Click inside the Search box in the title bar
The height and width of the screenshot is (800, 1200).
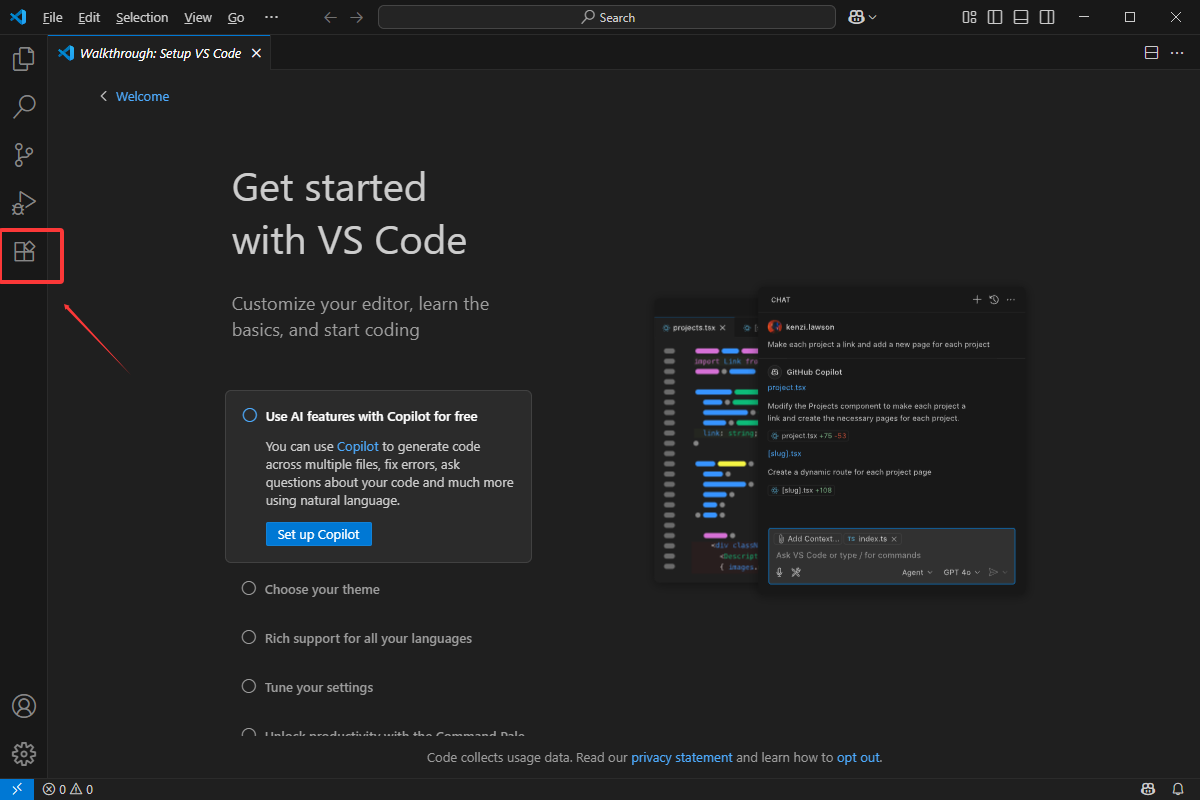pos(606,17)
